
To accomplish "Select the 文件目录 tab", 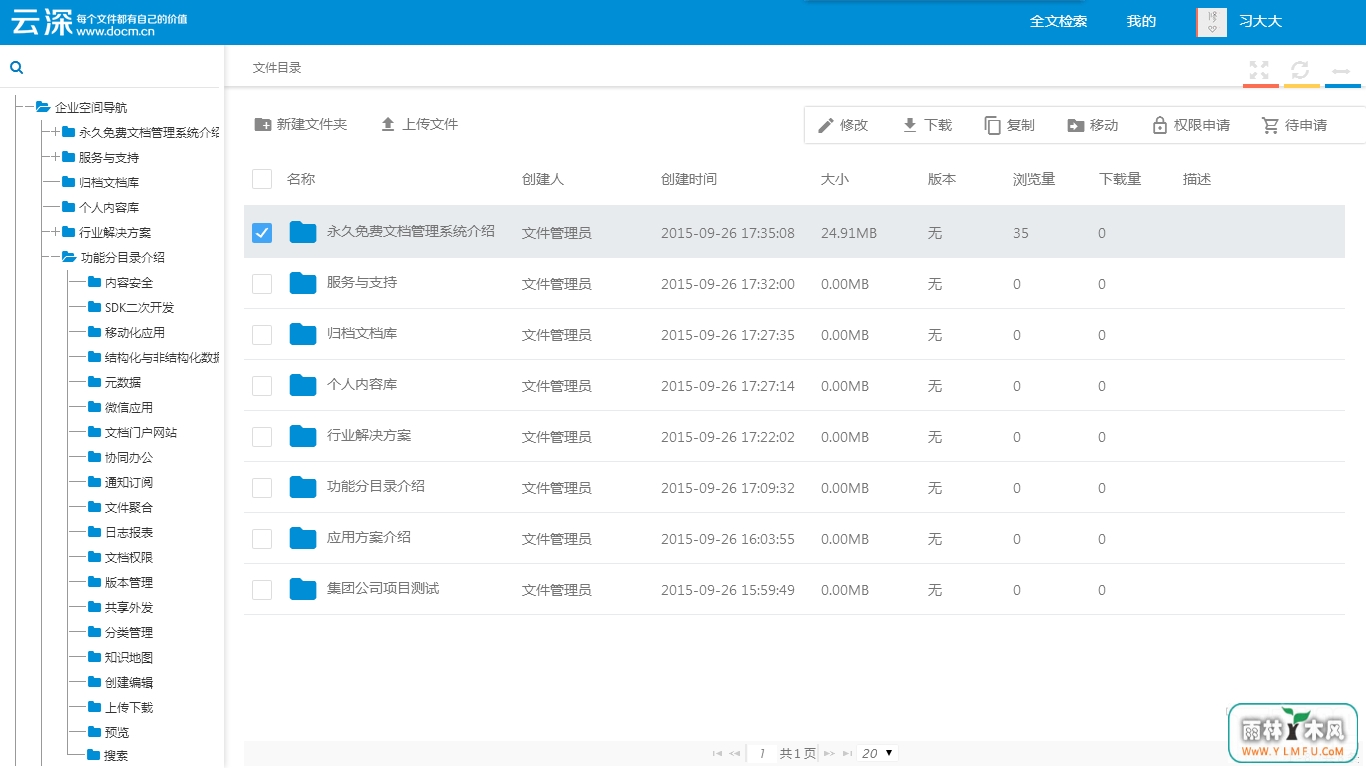I will (x=277, y=68).
